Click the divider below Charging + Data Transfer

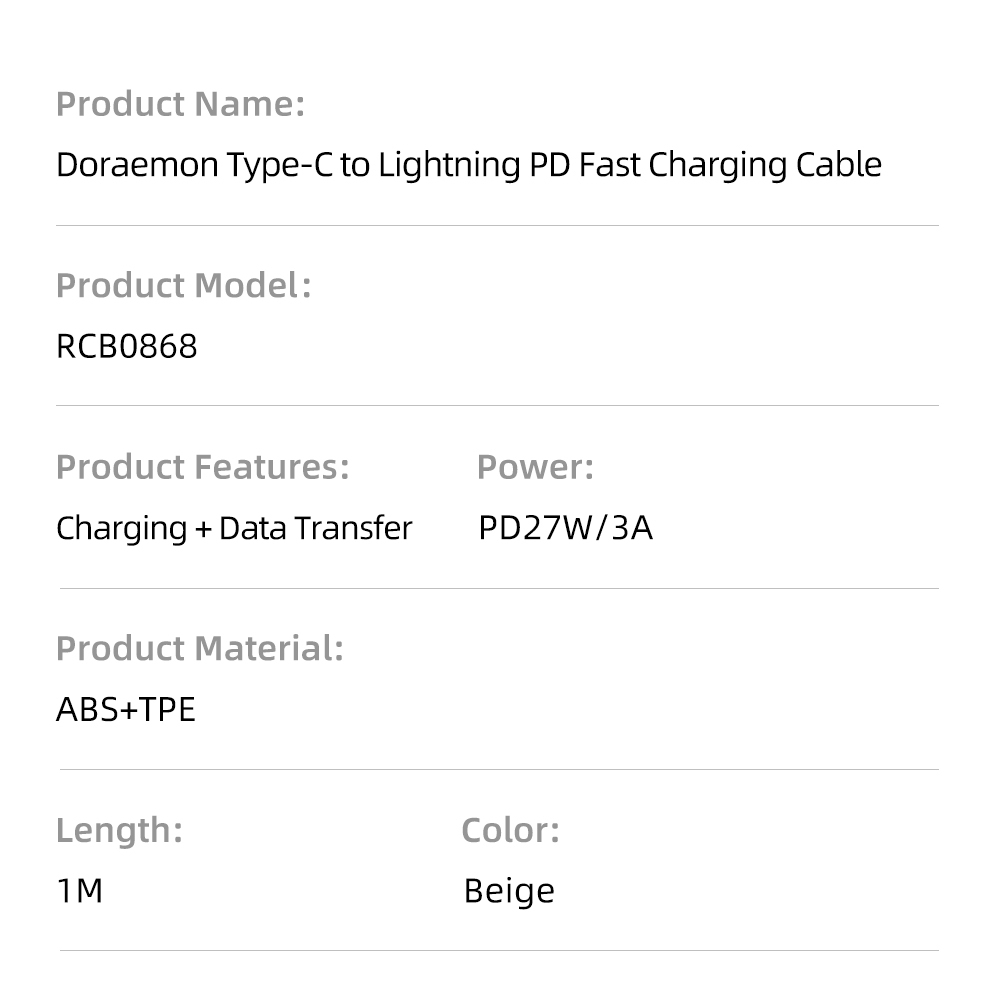tap(497, 588)
